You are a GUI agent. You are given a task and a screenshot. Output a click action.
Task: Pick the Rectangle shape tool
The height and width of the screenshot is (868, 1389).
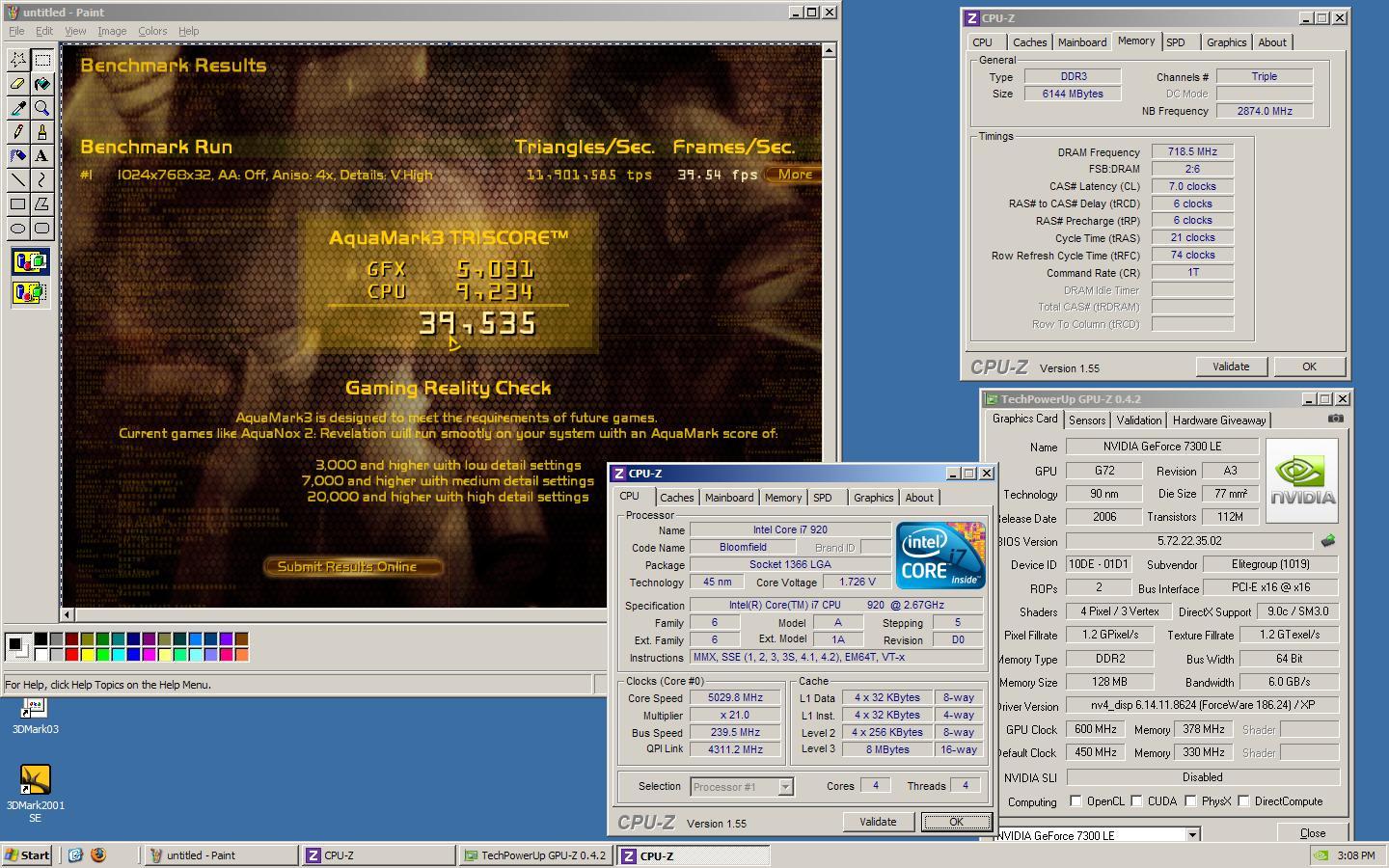[18, 204]
